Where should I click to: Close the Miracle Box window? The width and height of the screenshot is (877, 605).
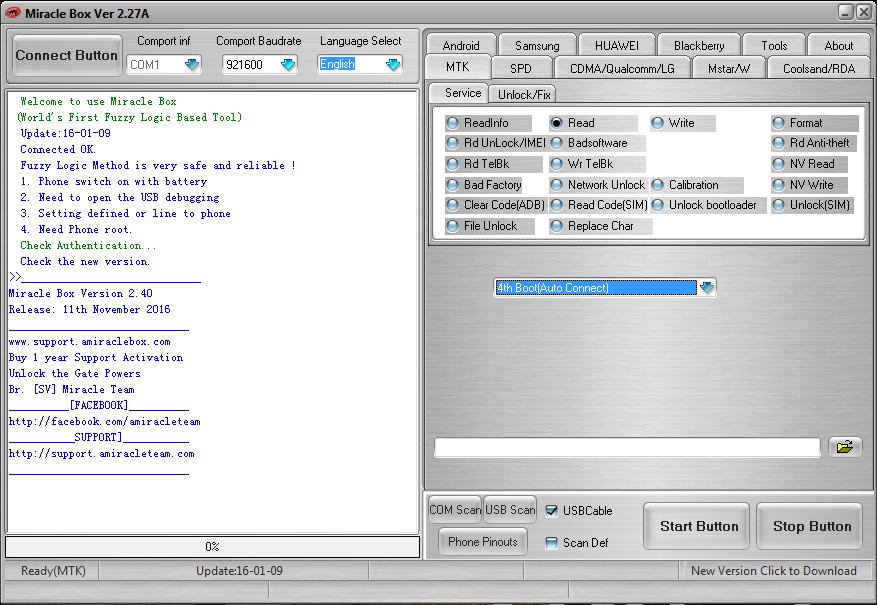coord(864,12)
